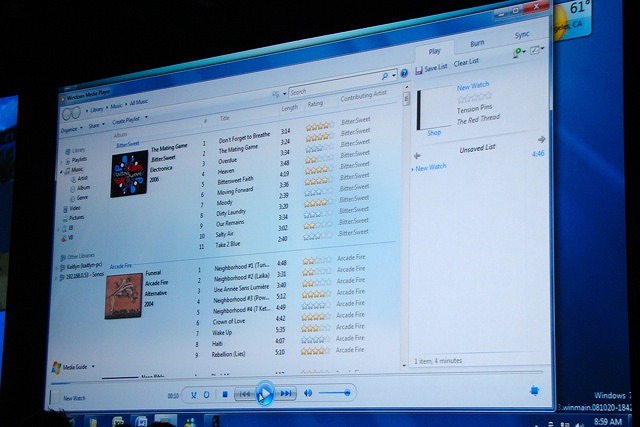Viewport: 640px width, 427px height.
Task: Click the Funeral album cover thumbnail
Action: (124, 297)
